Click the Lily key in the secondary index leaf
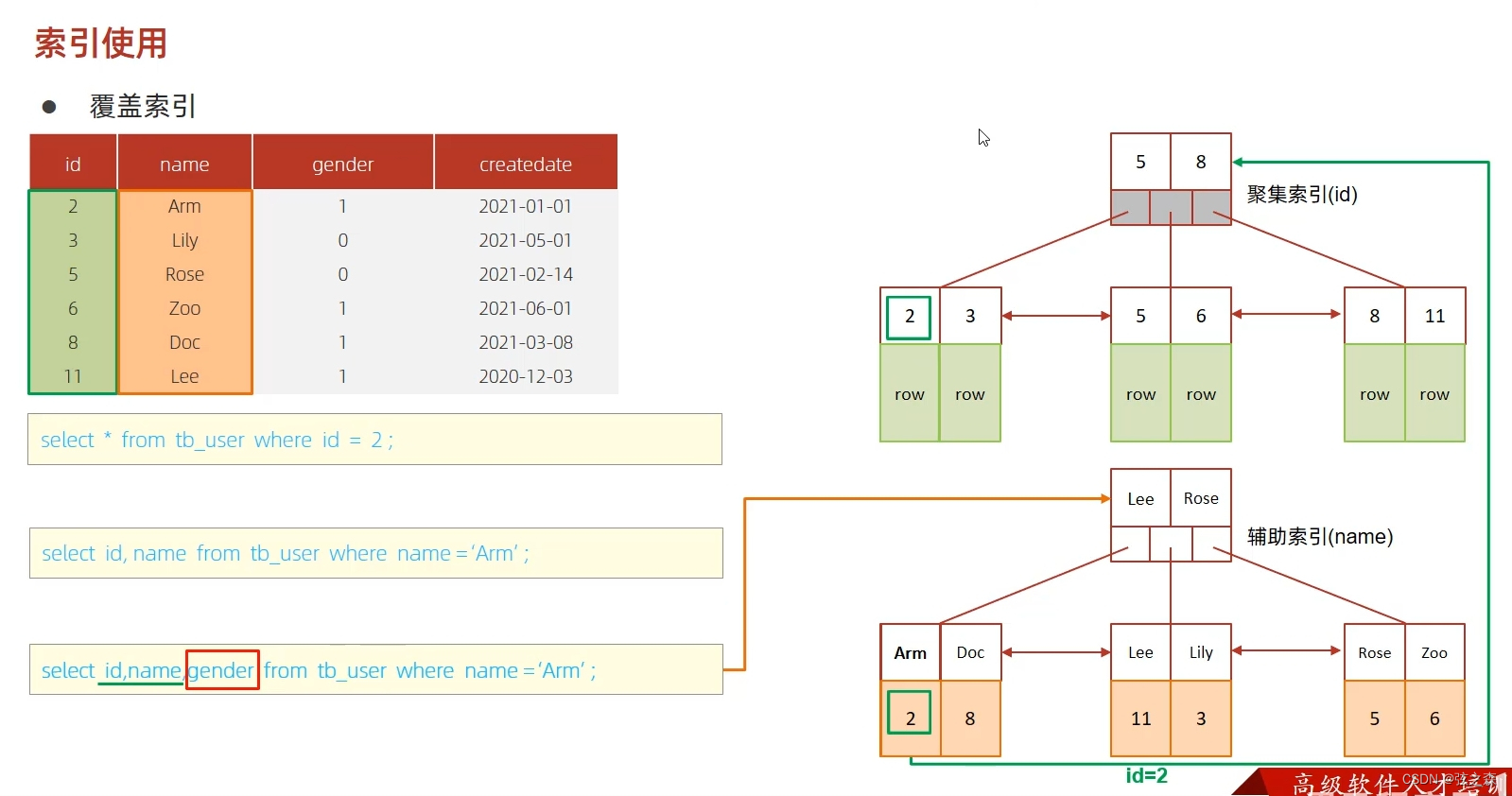 1201,652
